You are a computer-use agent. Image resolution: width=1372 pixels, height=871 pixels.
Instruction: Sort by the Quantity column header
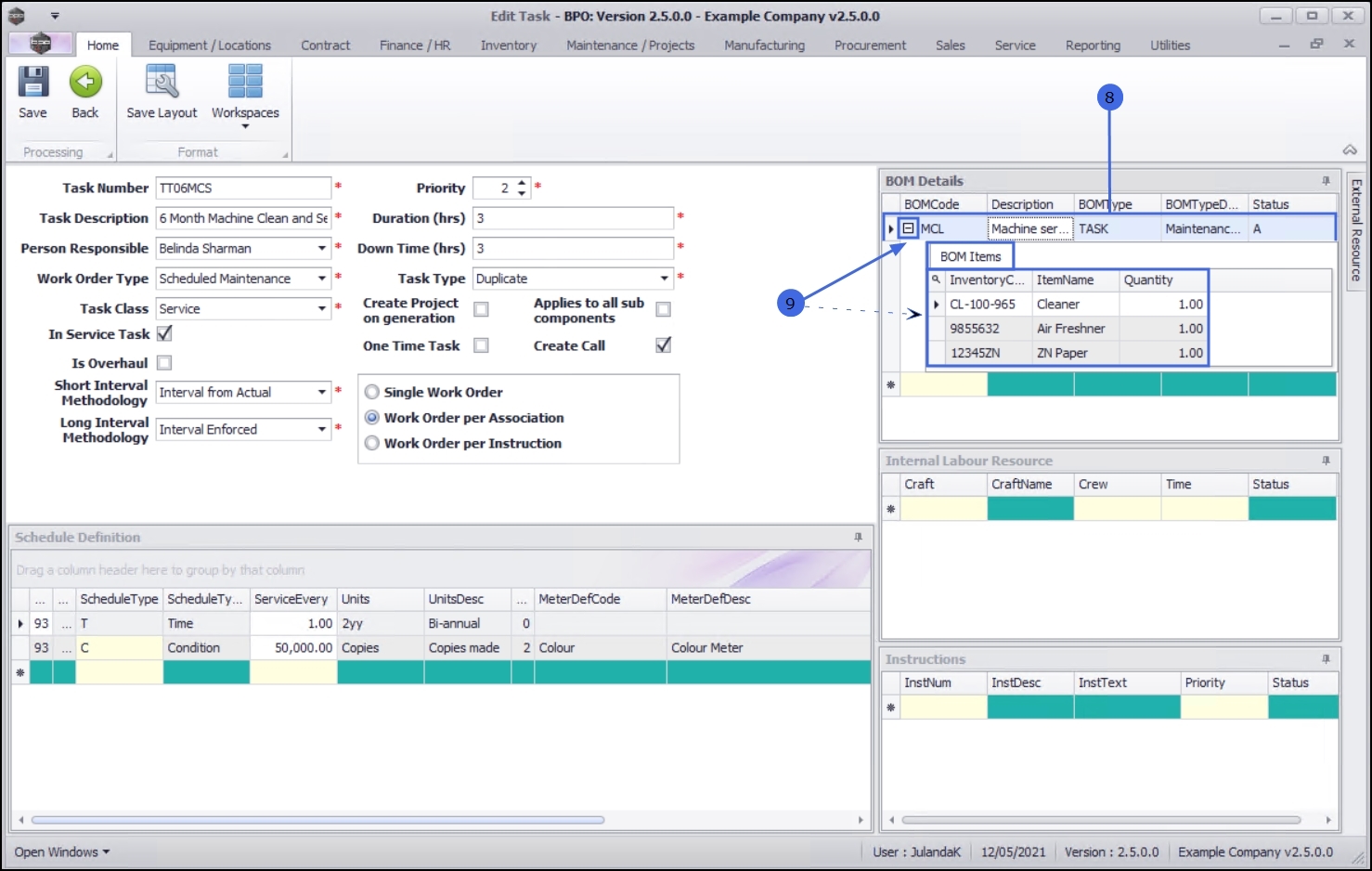1163,279
